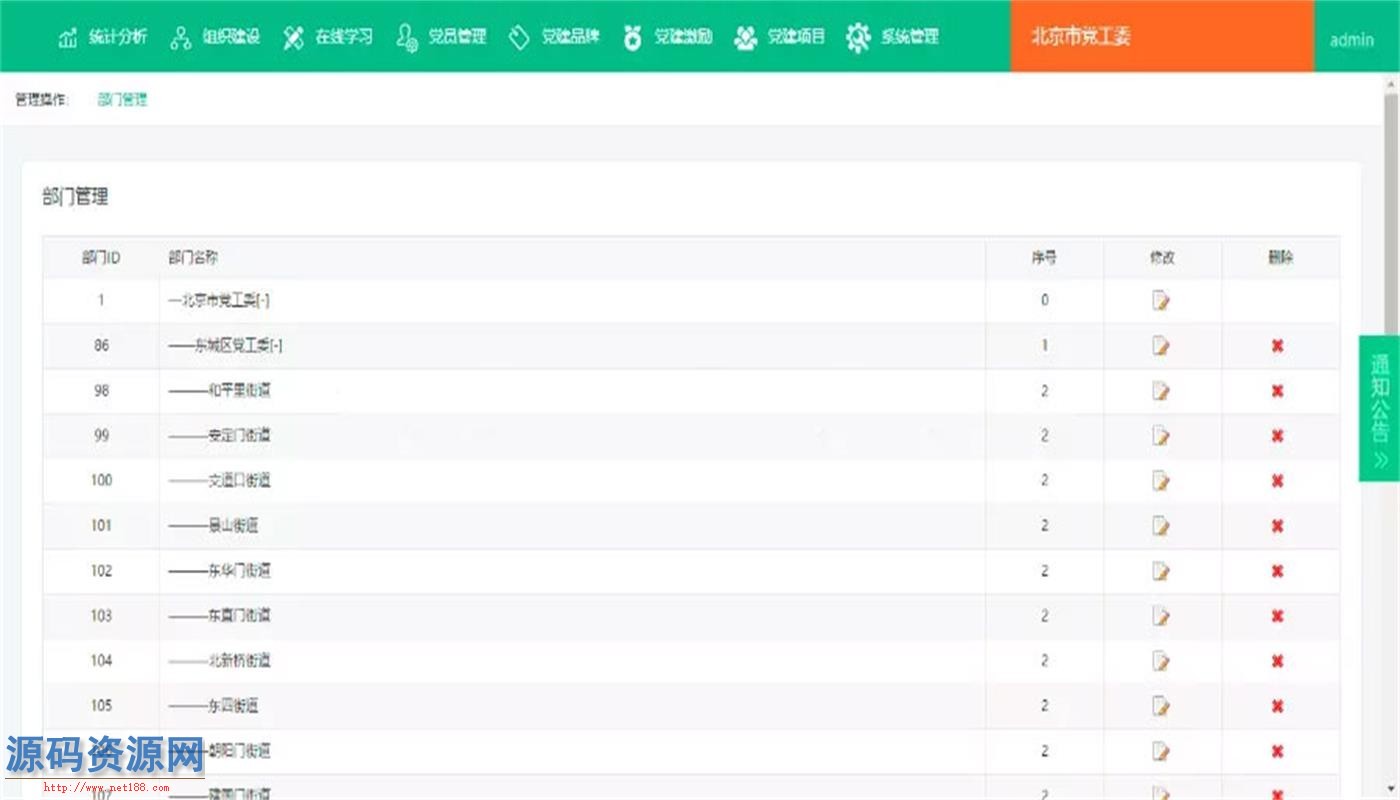Click the 部门管理 panel heading
This screenshot has height=800, width=1400.
[x=75, y=197]
